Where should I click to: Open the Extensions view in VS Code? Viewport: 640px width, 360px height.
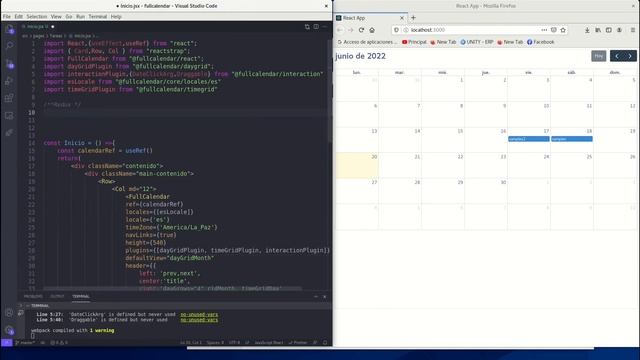[x=9, y=98]
